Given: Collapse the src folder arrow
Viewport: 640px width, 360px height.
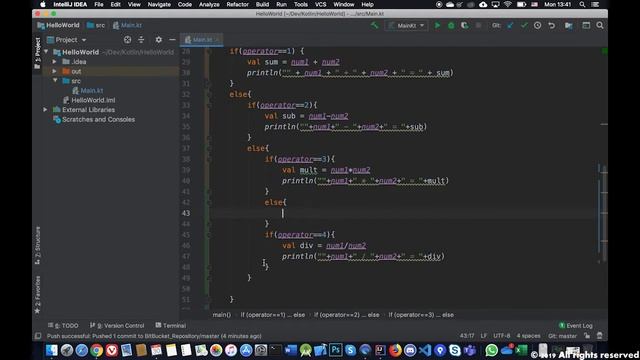Looking at the screenshot, I should (x=55, y=81).
